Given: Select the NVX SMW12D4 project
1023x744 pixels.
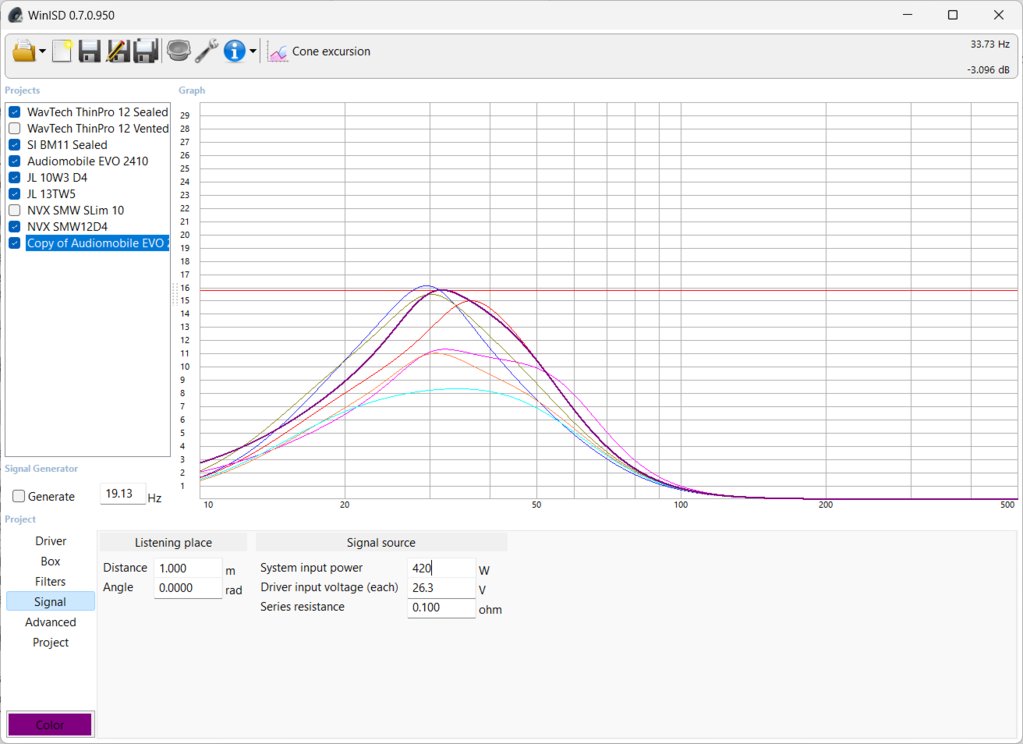Looking at the screenshot, I should click(67, 226).
